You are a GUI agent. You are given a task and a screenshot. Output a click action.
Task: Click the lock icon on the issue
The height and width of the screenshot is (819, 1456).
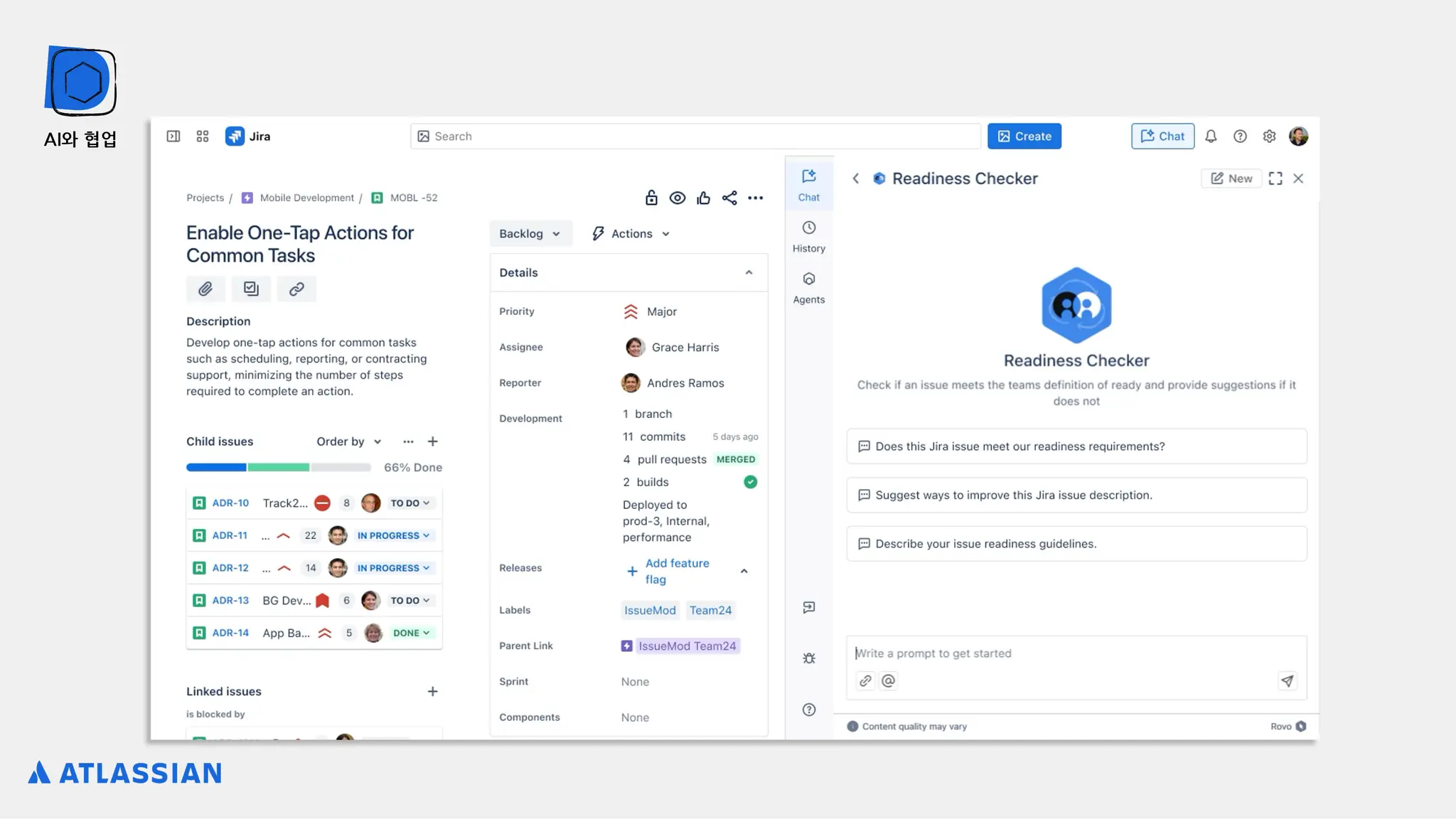(x=651, y=198)
